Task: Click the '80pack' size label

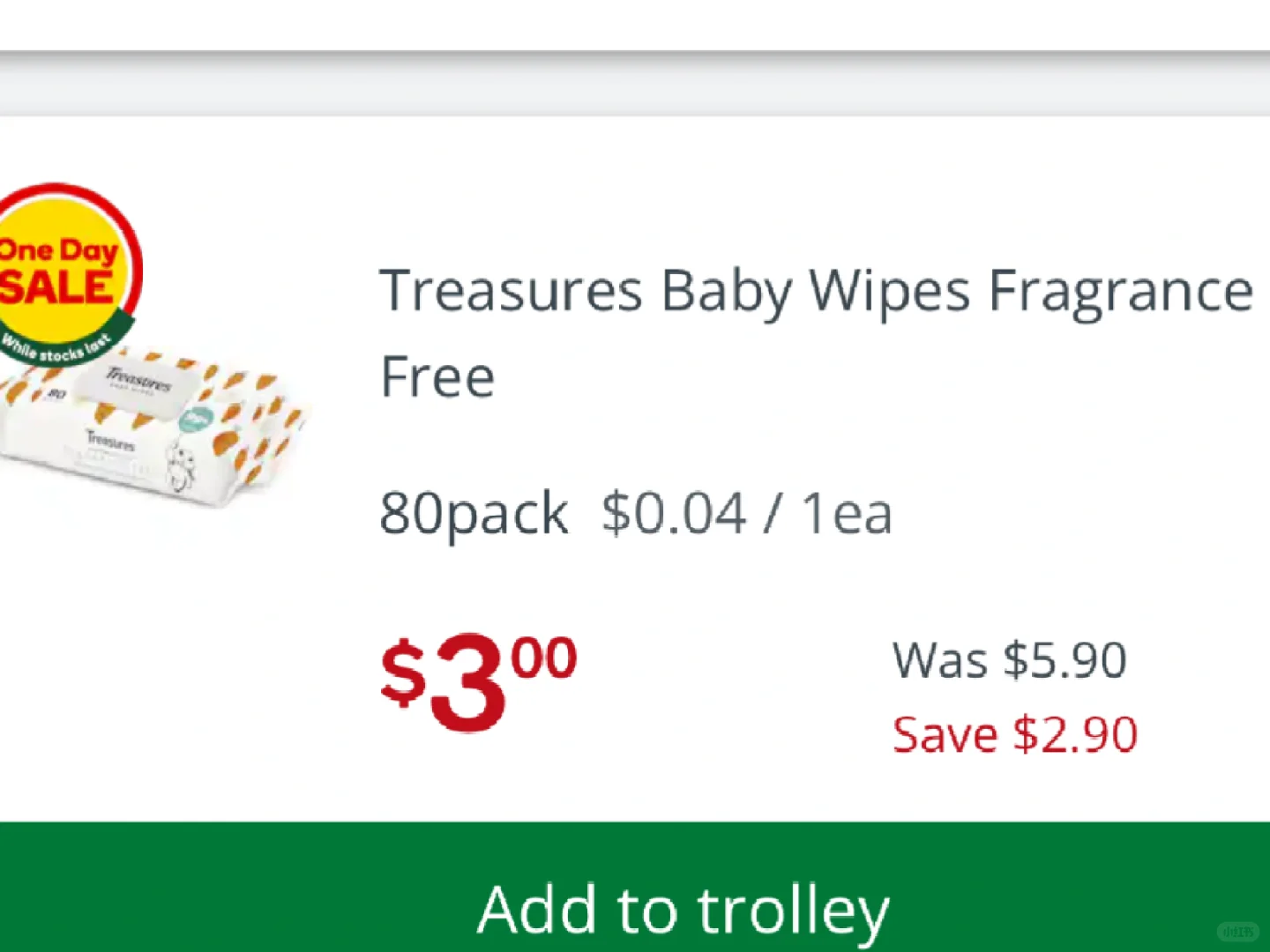Action: click(x=474, y=513)
